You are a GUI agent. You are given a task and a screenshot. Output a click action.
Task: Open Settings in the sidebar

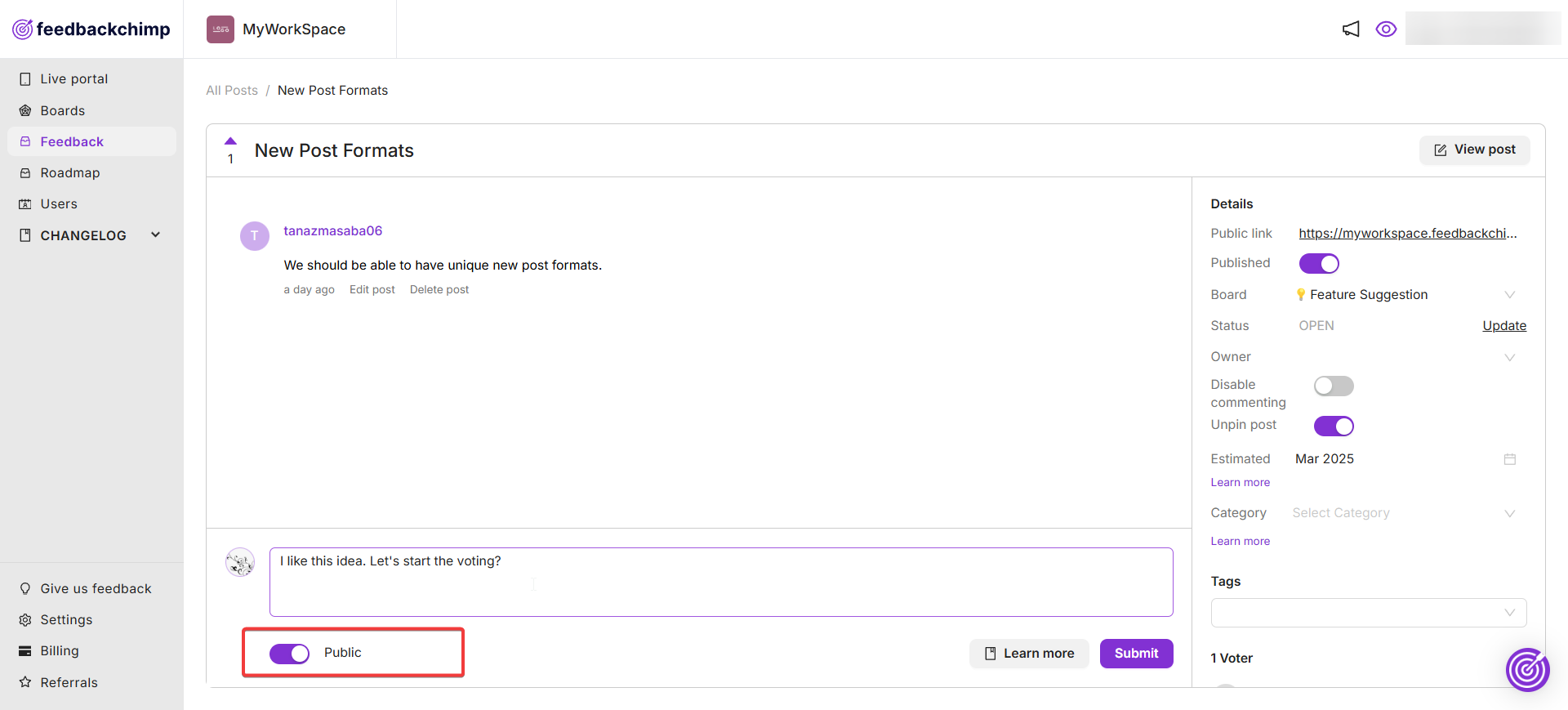91,619
